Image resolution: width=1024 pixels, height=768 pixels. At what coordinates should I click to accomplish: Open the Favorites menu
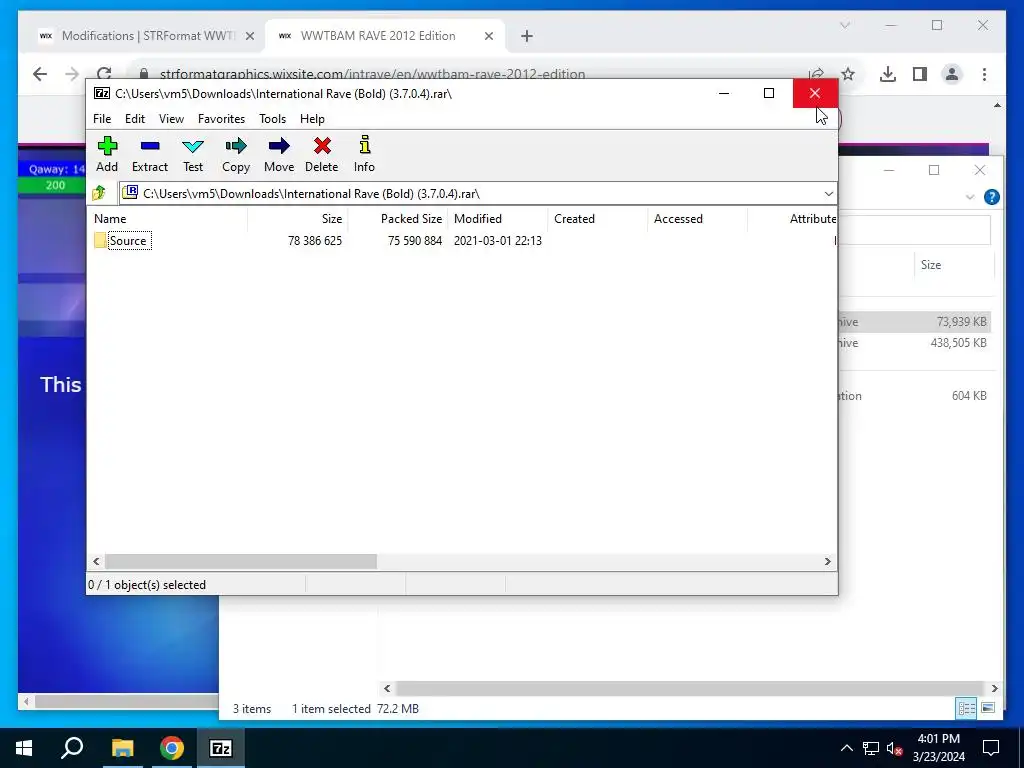point(221,119)
